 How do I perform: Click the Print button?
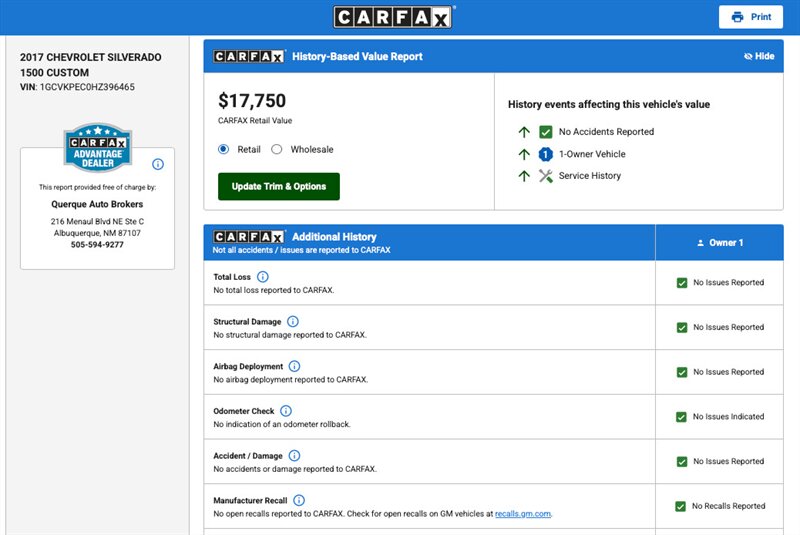pos(751,17)
